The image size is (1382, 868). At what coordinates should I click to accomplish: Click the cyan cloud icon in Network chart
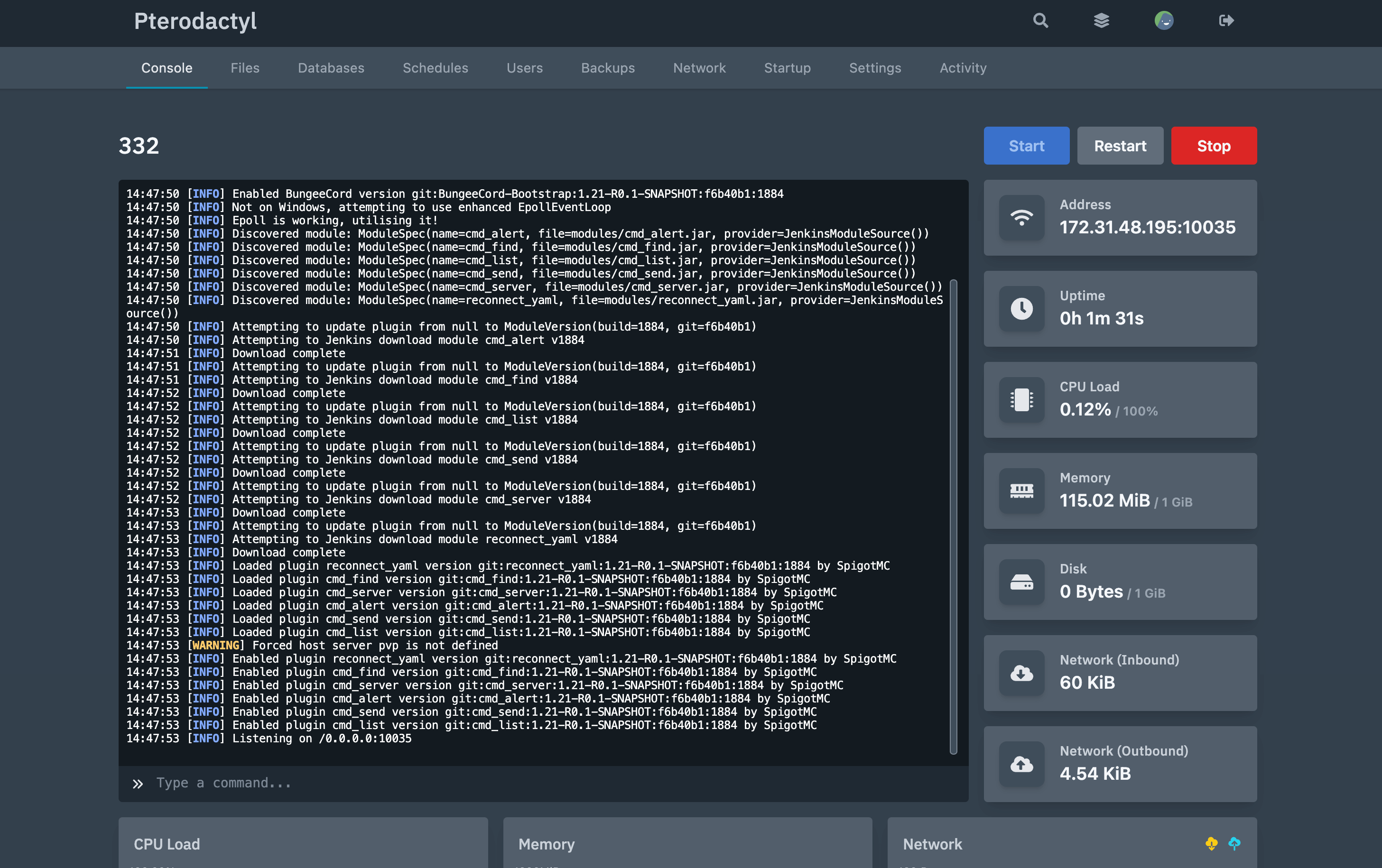[x=1234, y=843]
